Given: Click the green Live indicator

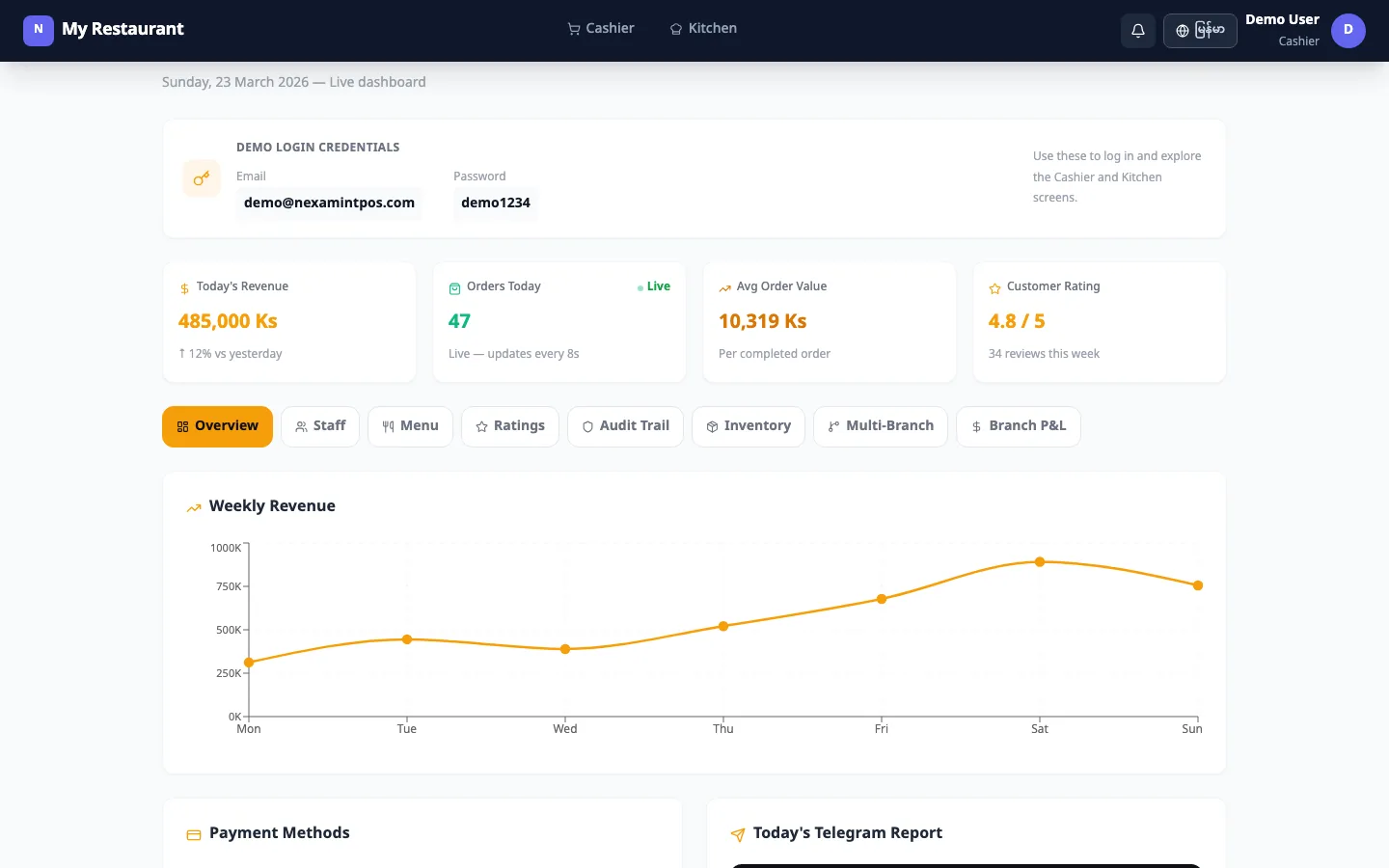Looking at the screenshot, I should click(654, 286).
